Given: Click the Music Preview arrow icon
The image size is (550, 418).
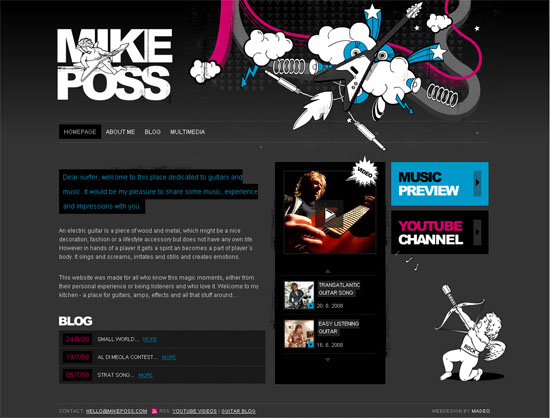Looking at the screenshot, I should click(477, 183).
